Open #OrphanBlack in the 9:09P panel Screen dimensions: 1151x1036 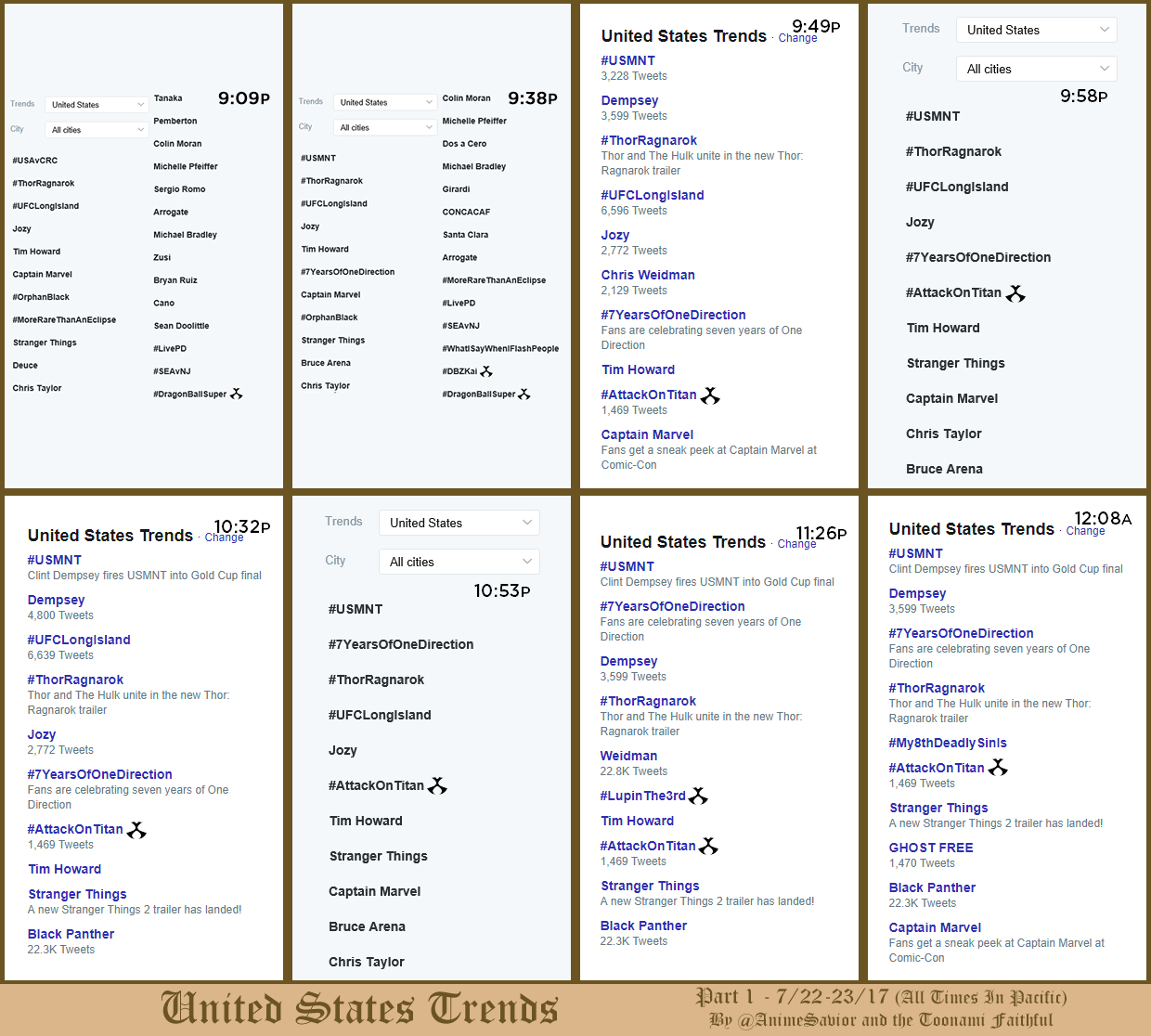[x=41, y=297]
